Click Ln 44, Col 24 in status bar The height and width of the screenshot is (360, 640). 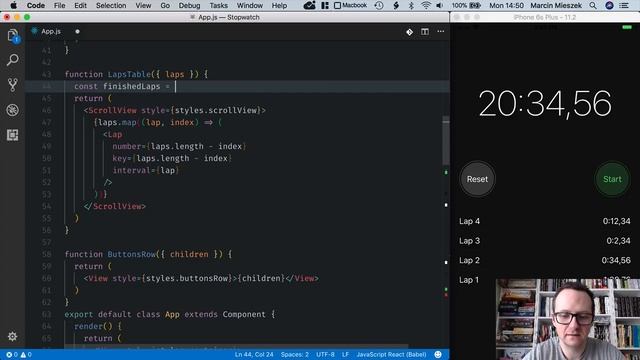click(254, 355)
